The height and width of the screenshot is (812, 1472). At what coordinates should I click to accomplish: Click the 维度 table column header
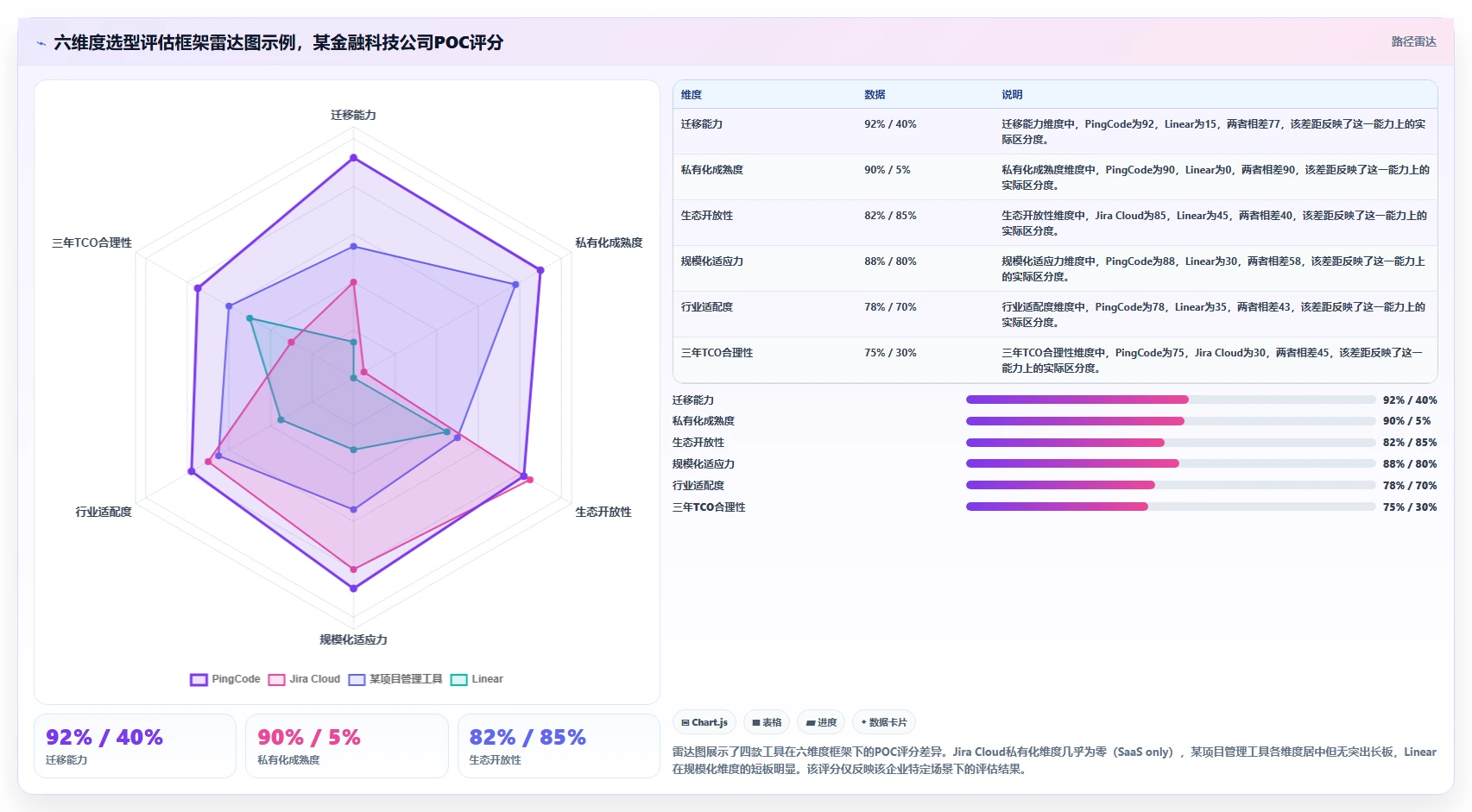point(692,95)
